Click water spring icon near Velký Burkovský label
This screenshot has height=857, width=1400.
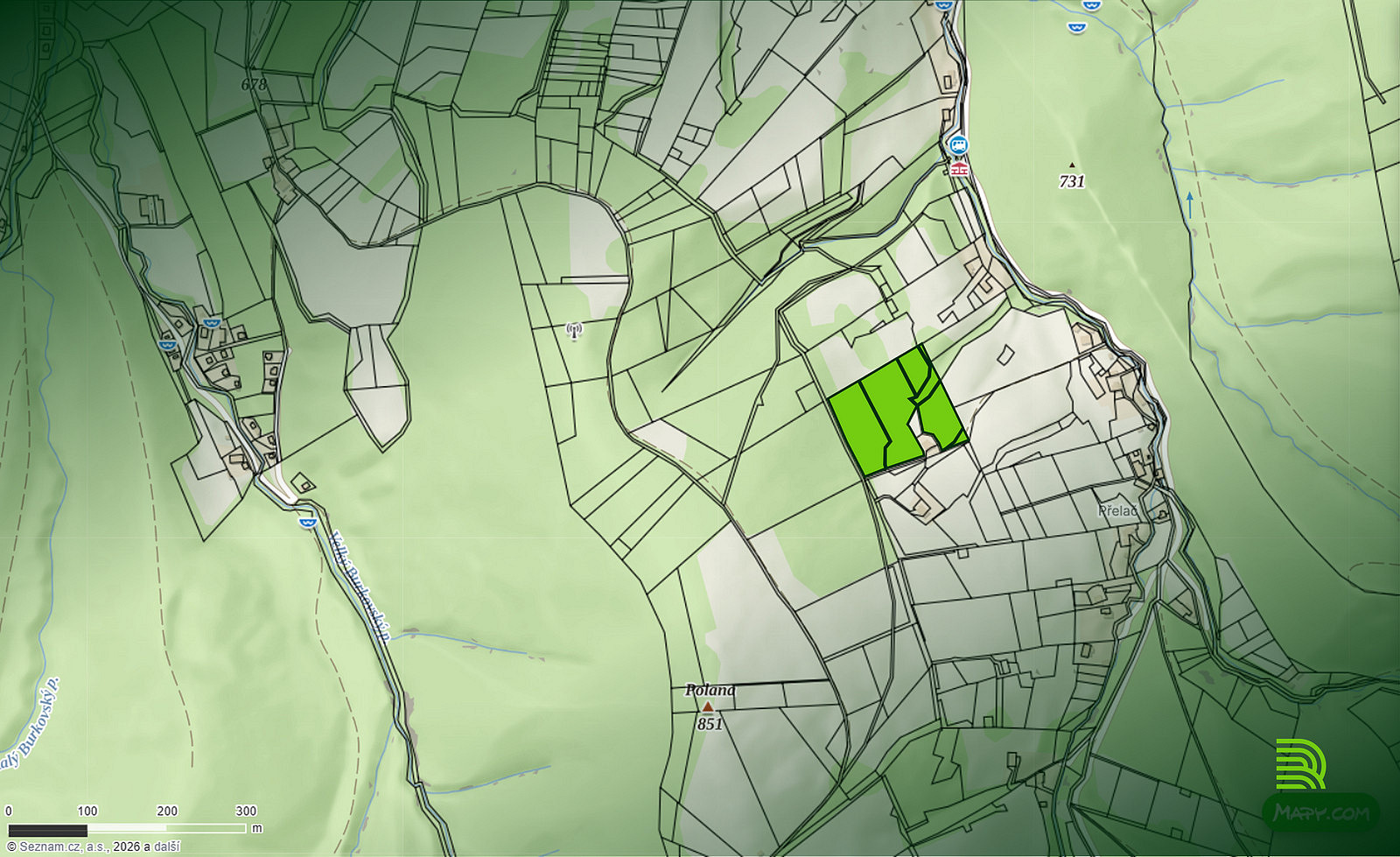tap(306, 522)
